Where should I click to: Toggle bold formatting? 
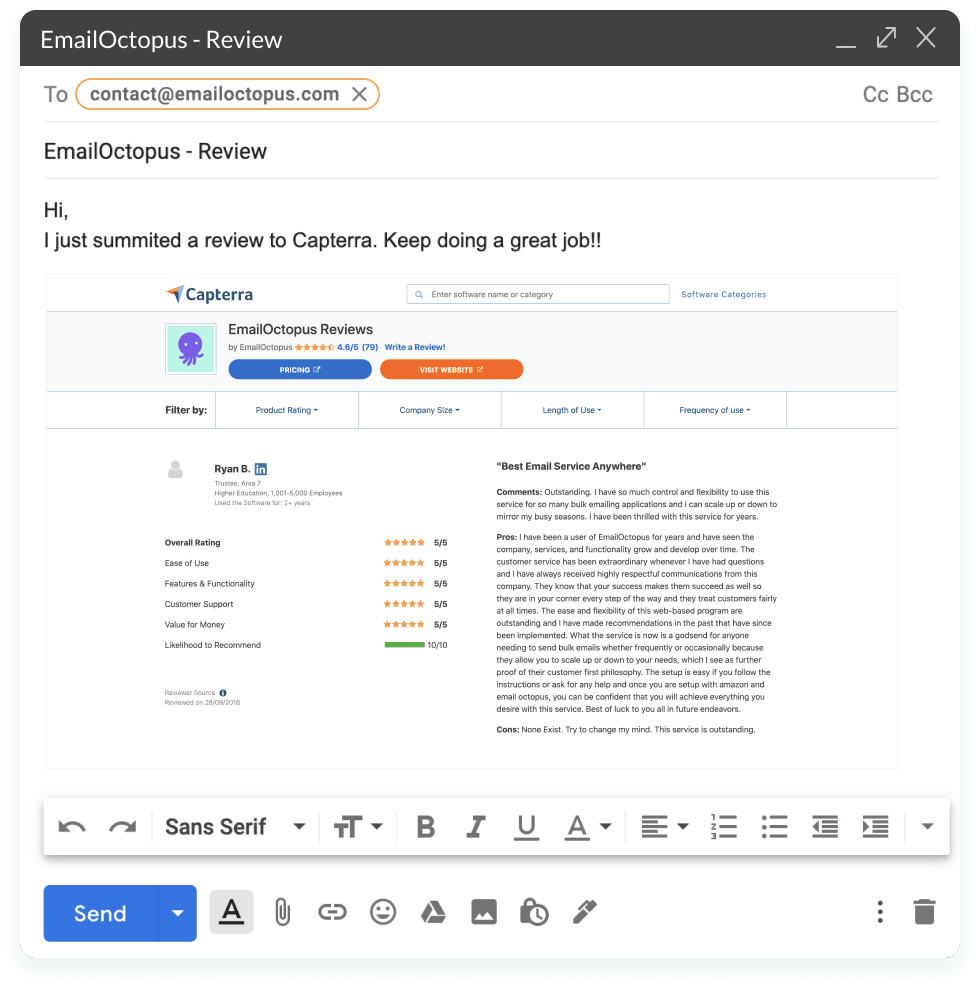(426, 827)
